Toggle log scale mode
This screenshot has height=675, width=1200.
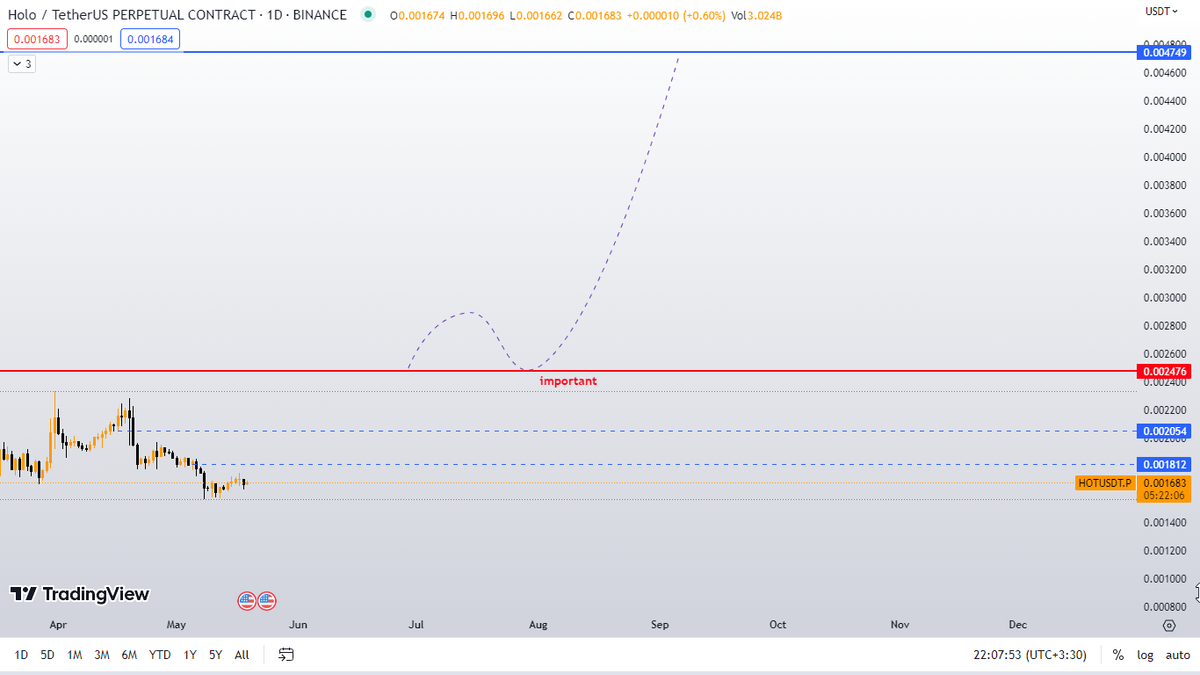pyautogui.click(x=1144, y=655)
